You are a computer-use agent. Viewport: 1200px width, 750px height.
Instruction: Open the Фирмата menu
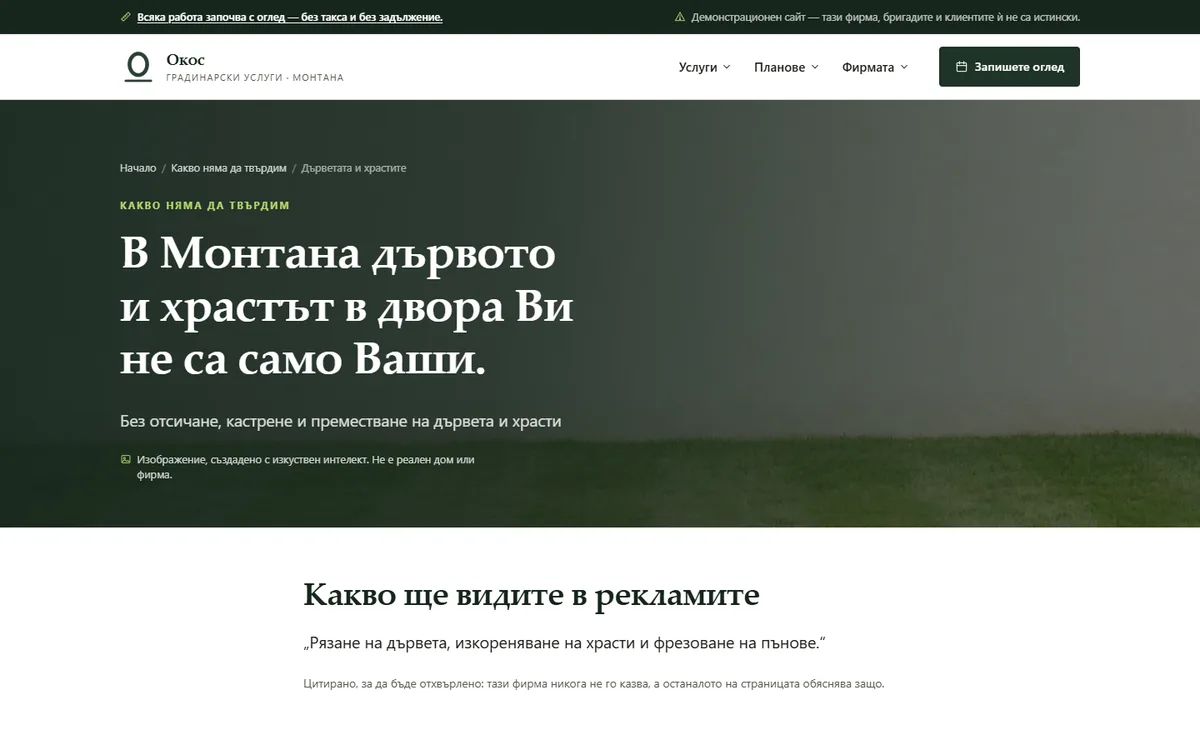coord(875,67)
